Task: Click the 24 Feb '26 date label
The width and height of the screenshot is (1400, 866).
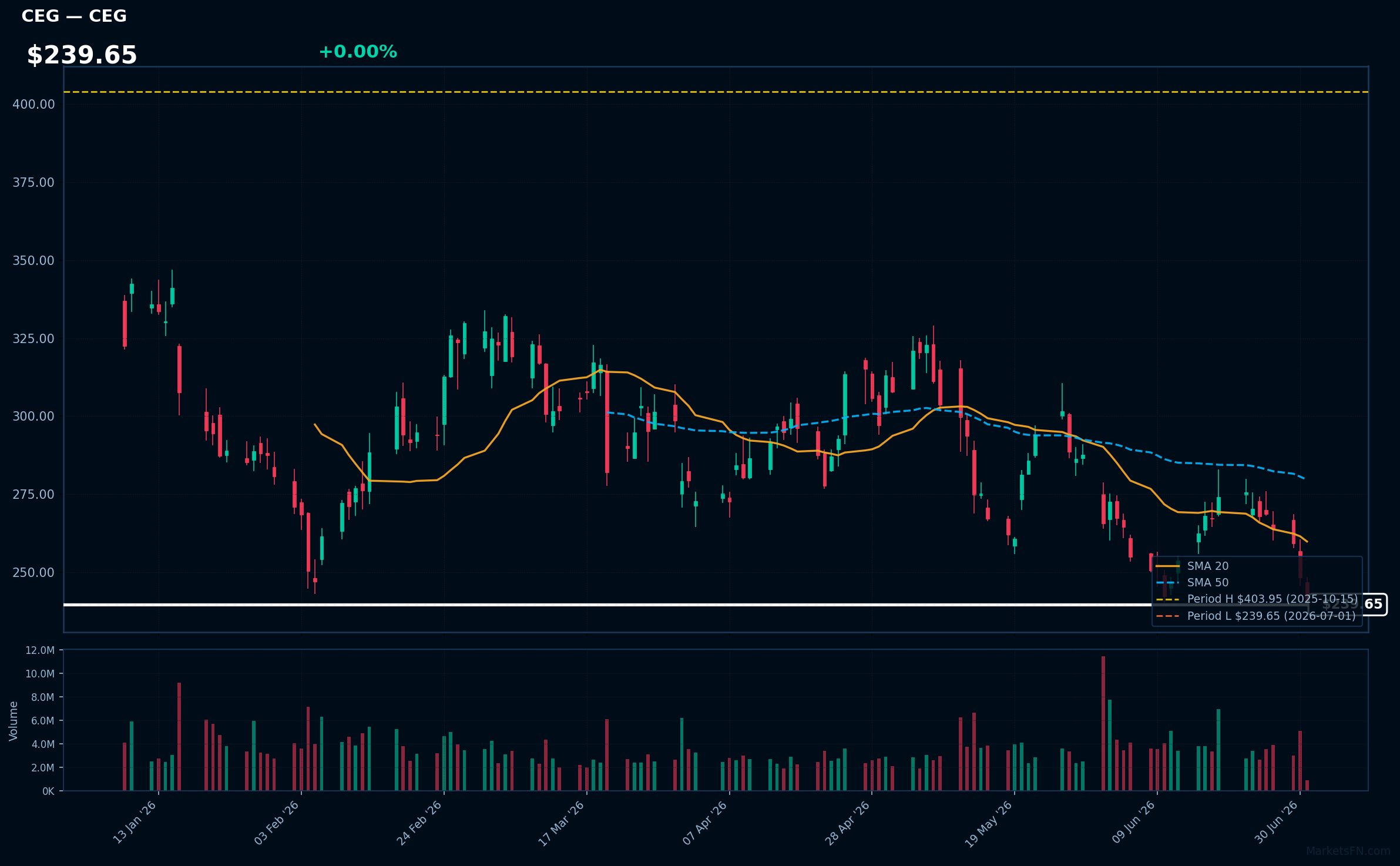Action: [419, 823]
